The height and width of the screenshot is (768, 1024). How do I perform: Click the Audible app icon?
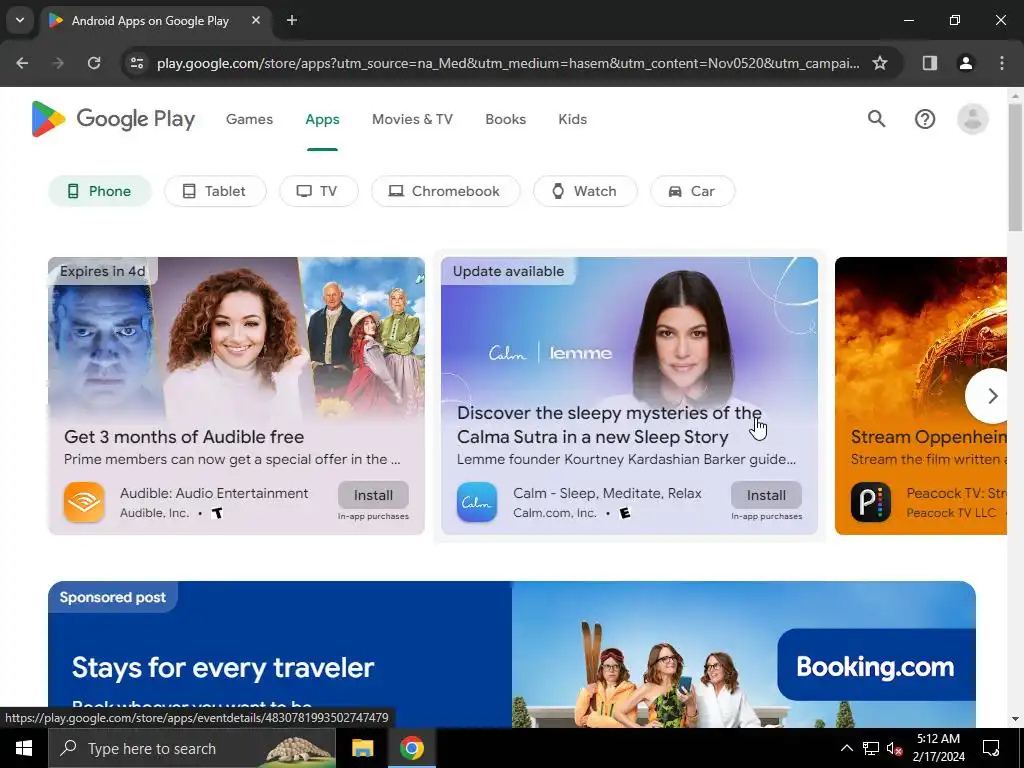(x=84, y=502)
